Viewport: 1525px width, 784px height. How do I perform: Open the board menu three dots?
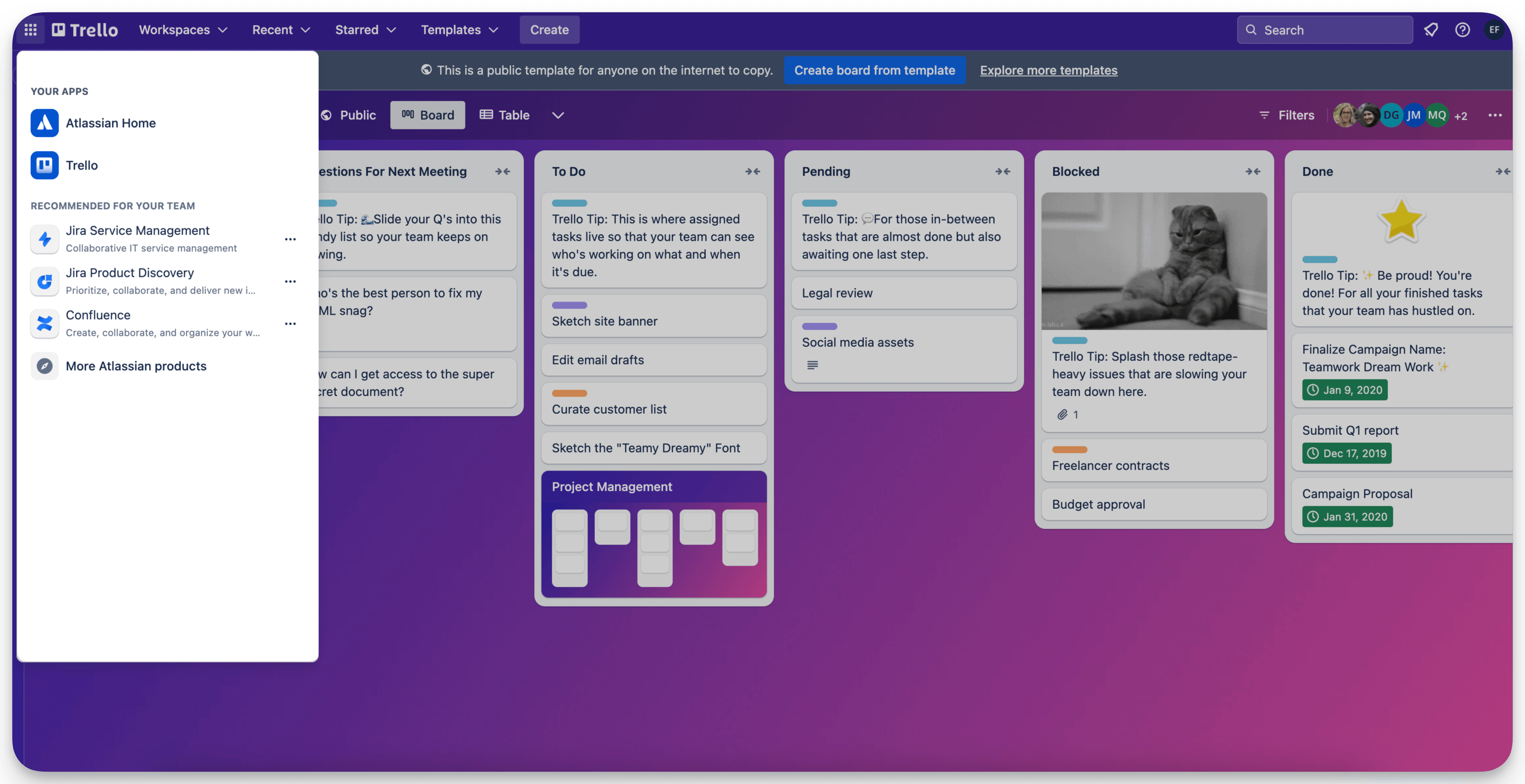tap(1495, 115)
